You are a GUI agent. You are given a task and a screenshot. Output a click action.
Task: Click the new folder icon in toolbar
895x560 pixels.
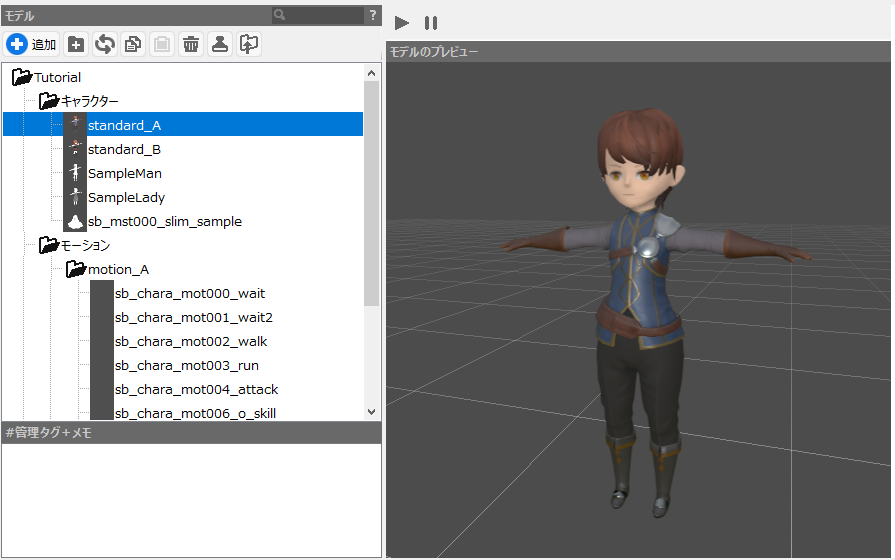coord(75,44)
